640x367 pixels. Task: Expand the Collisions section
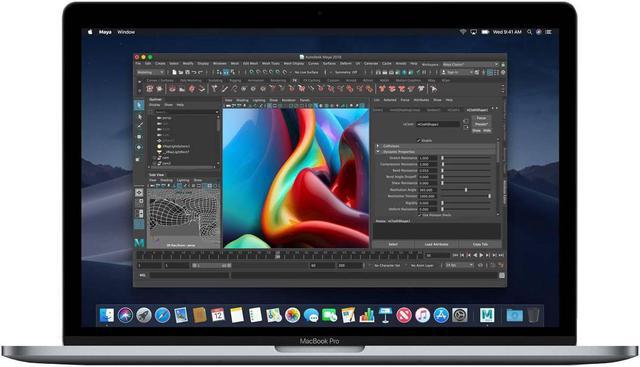tap(436, 146)
